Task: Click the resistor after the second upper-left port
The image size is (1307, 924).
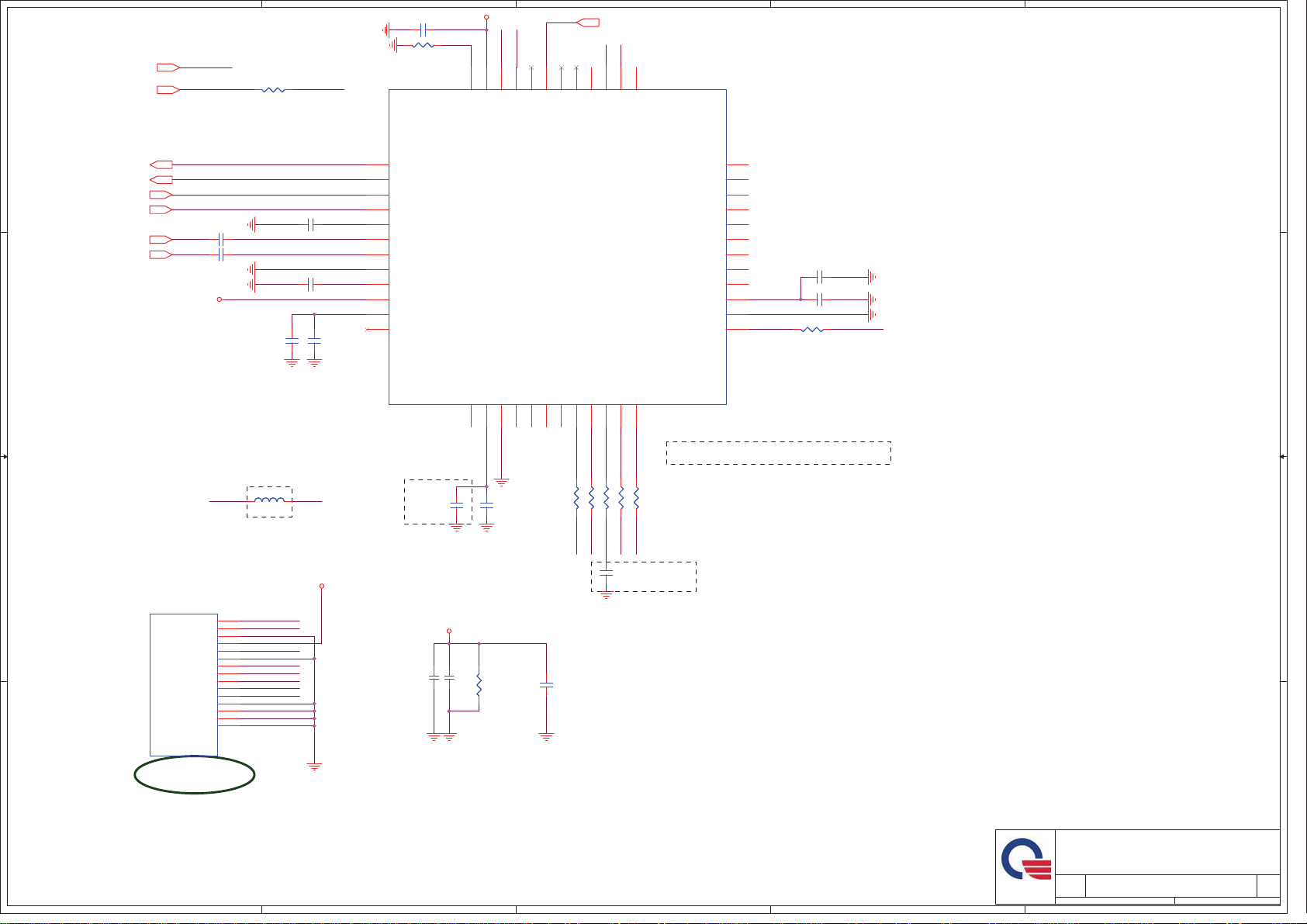Action: [273, 90]
